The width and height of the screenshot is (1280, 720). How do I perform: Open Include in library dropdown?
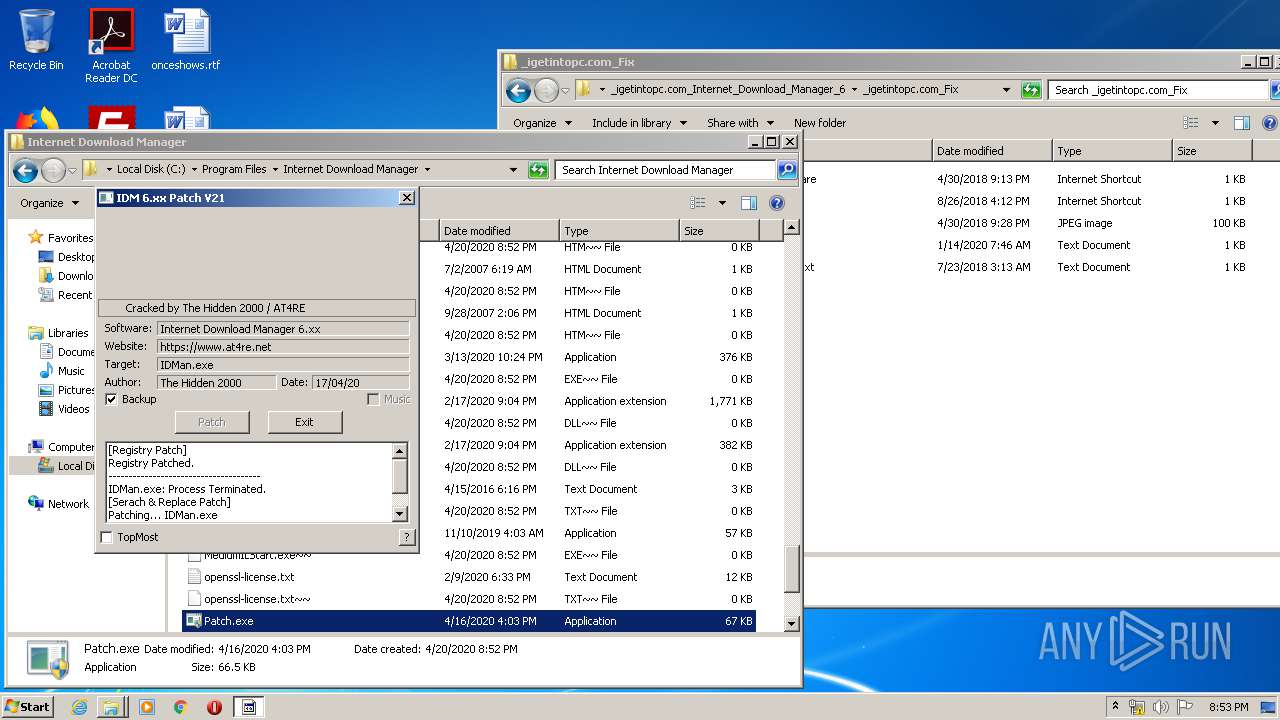pos(639,123)
